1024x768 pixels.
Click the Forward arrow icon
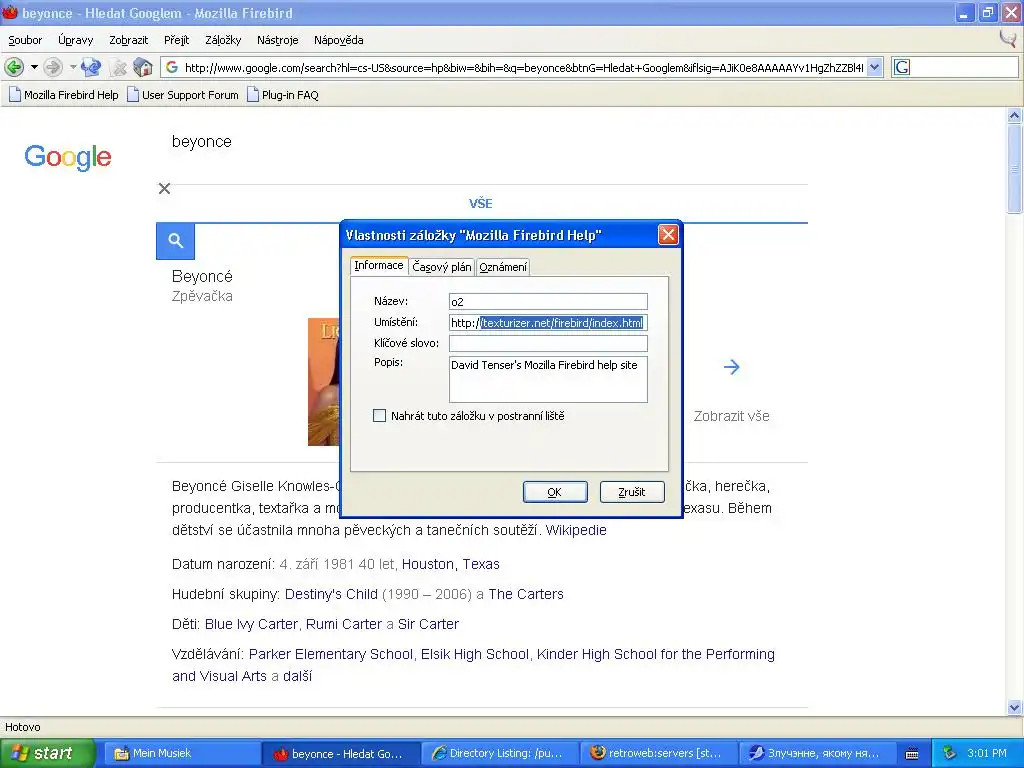pos(53,67)
